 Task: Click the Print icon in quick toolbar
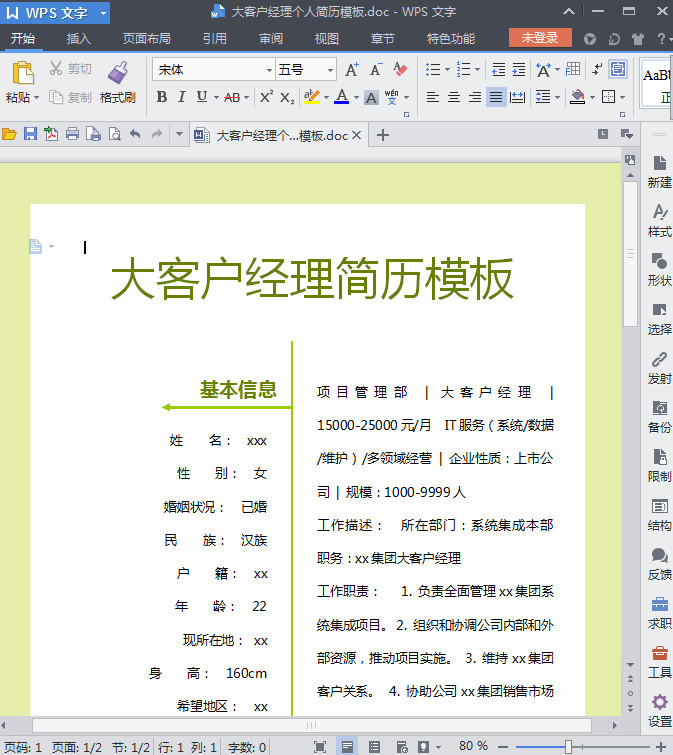point(72,135)
